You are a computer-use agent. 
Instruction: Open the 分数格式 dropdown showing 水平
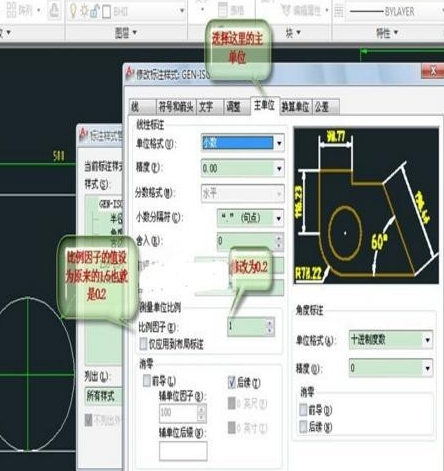coord(243,193)
